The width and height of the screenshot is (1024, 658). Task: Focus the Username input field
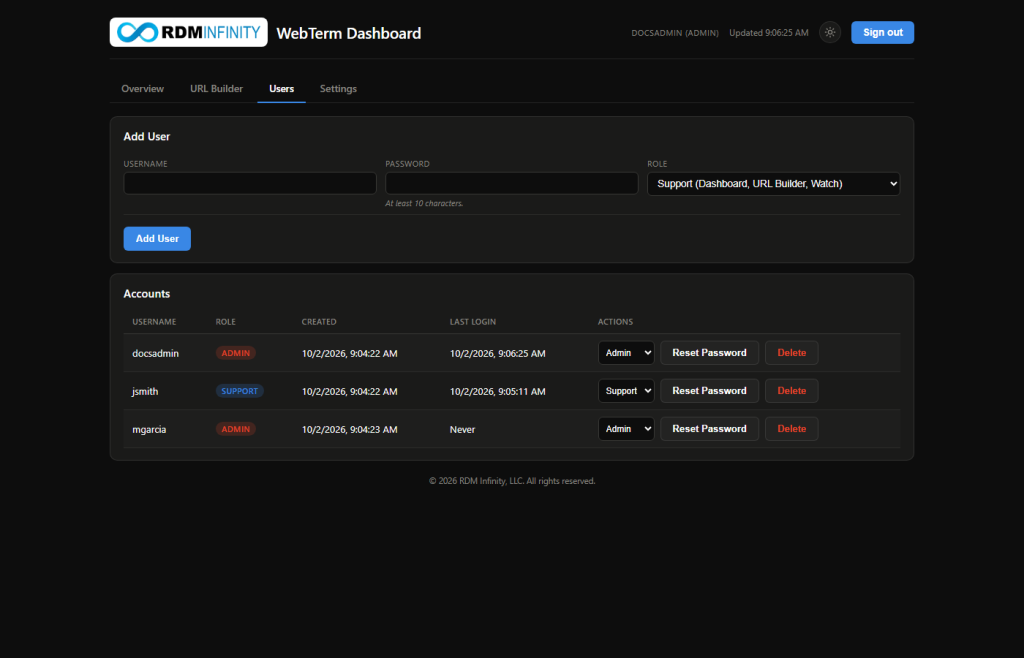[x=250, y=183]
